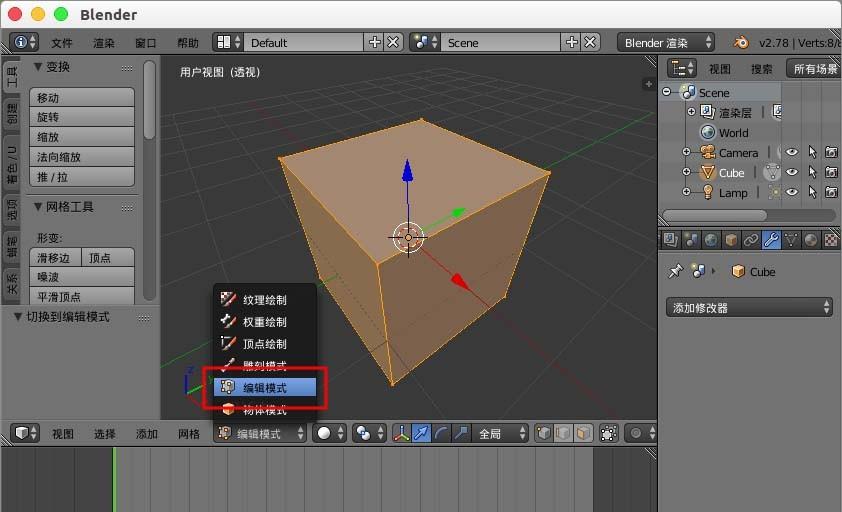Click the Cube object icon in properties breadcrumb
The width and height of the screenshot is (842, 512).
point(738,271)
